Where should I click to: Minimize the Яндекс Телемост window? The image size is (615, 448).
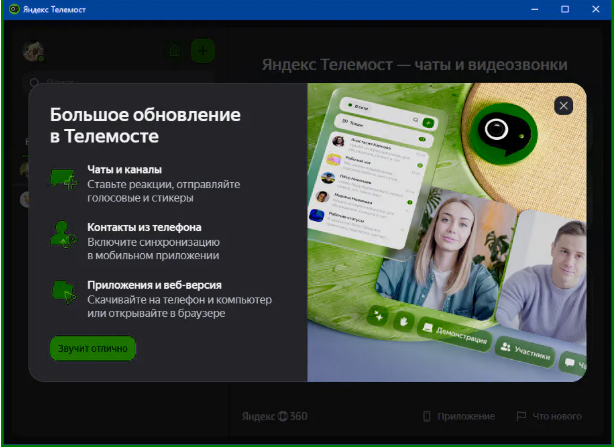535,9
